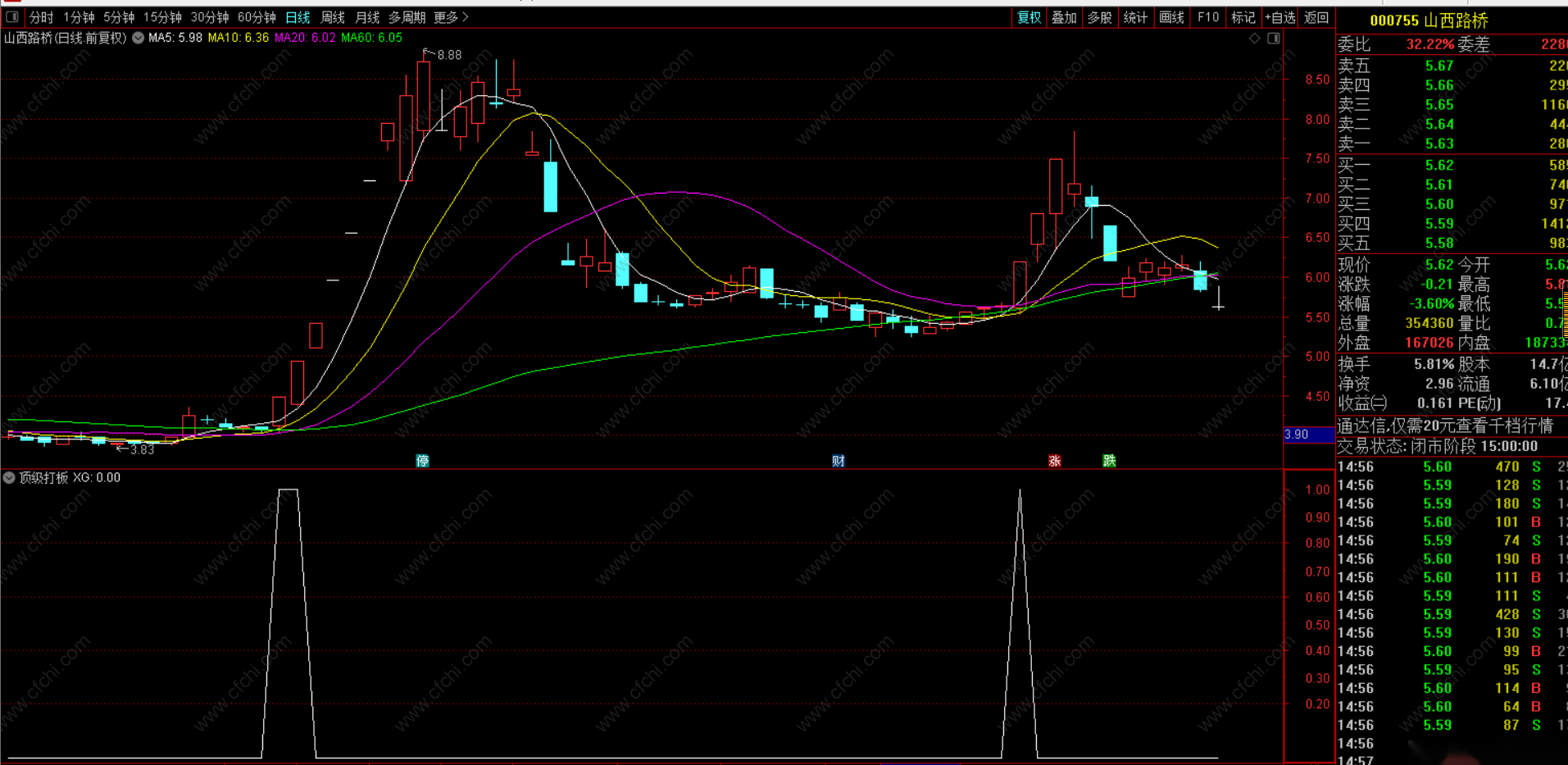Open the 多股 multi-stock view
Viewport: 1568px width, 765px height.
(1099, 17)
